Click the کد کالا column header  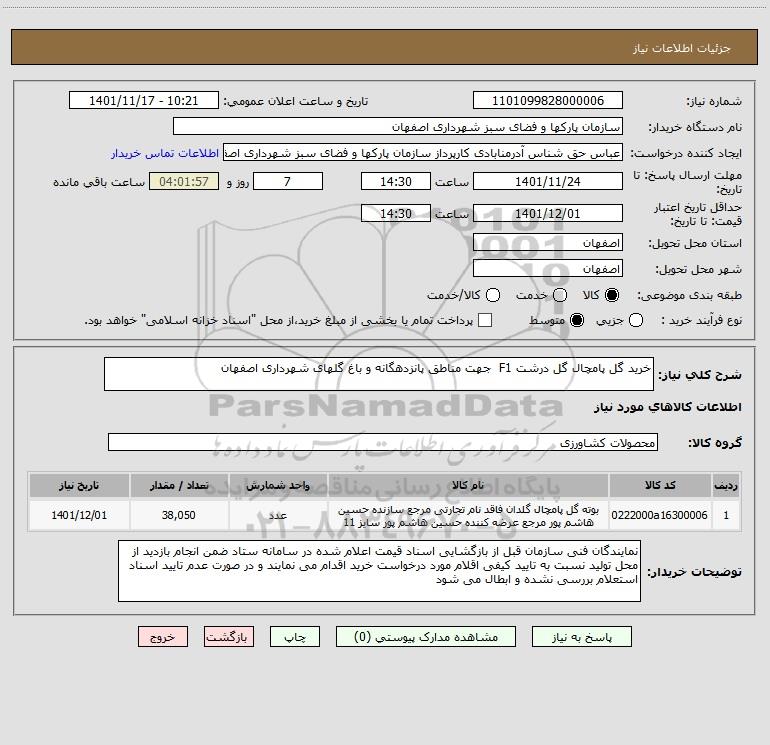(660, 485)
